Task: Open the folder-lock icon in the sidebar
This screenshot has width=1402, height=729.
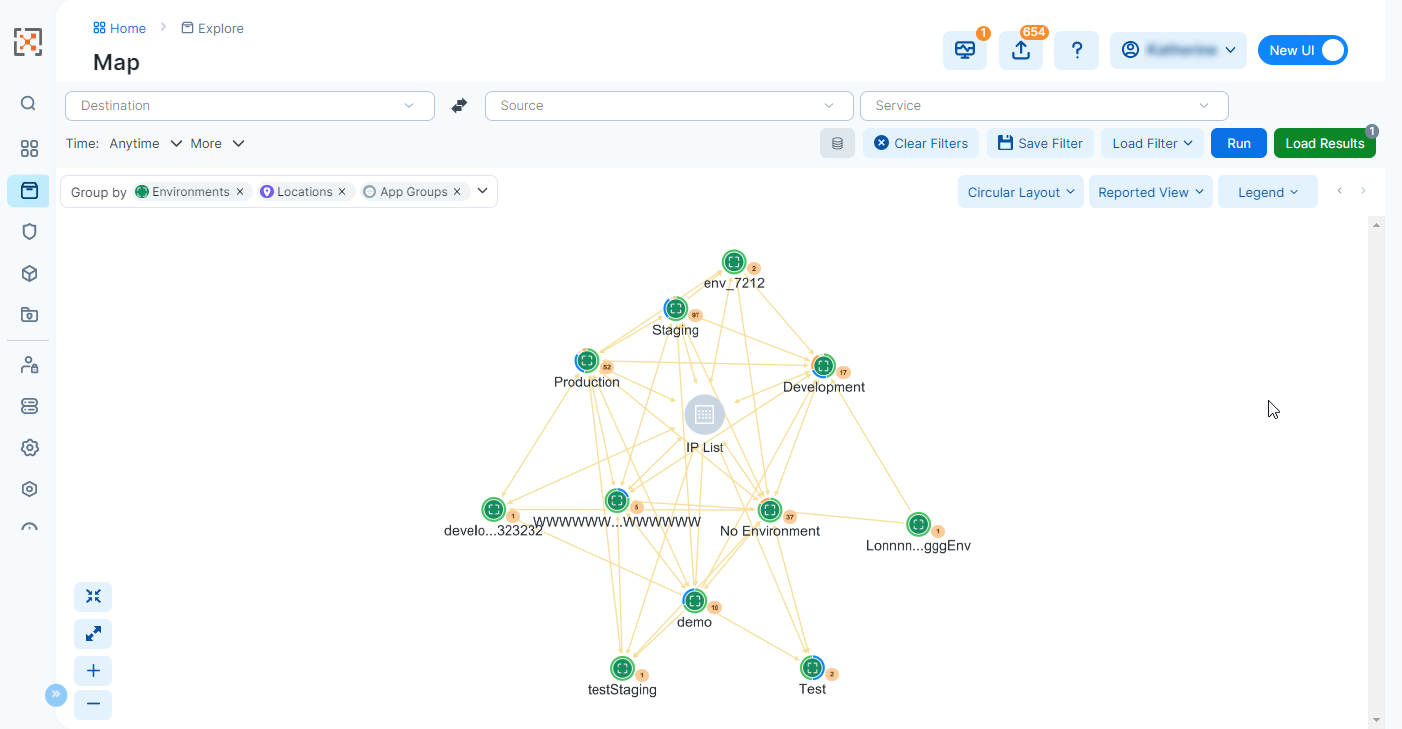Action: [29, 314]
